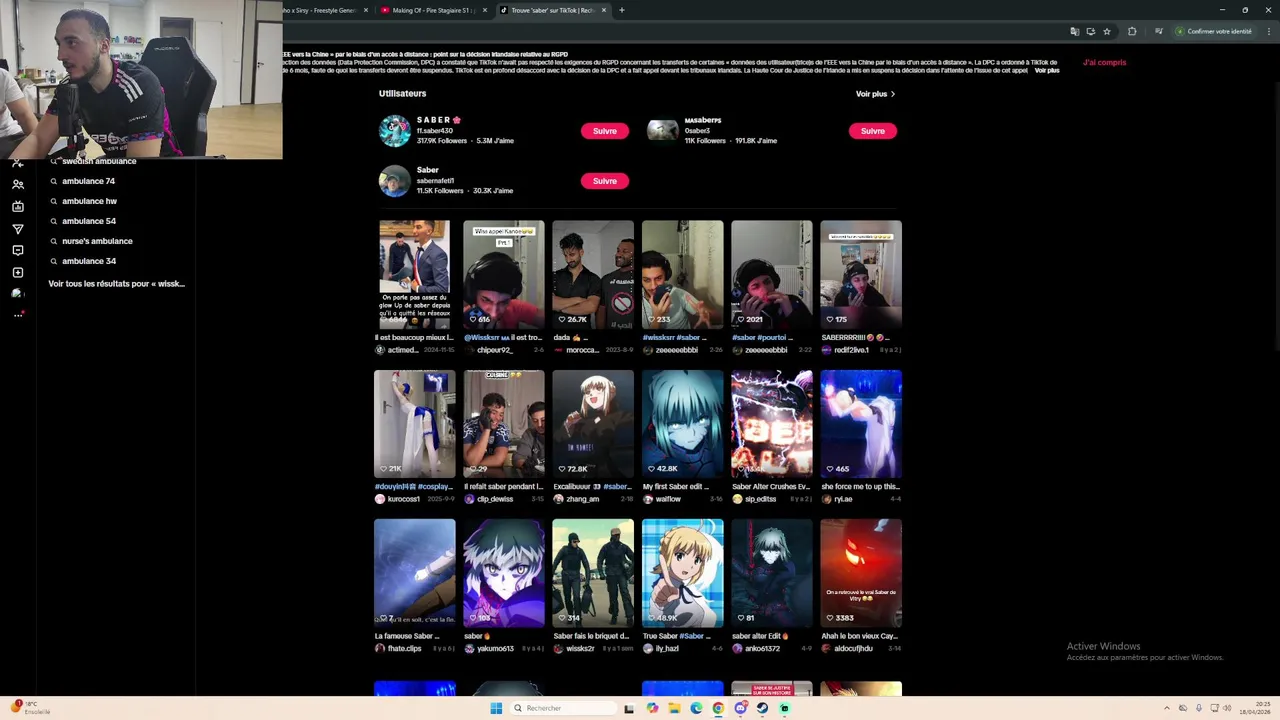Open the More three-dots sidebar menu
The width and height of the screenshot is (1280, 720).
tap(18, 315)
